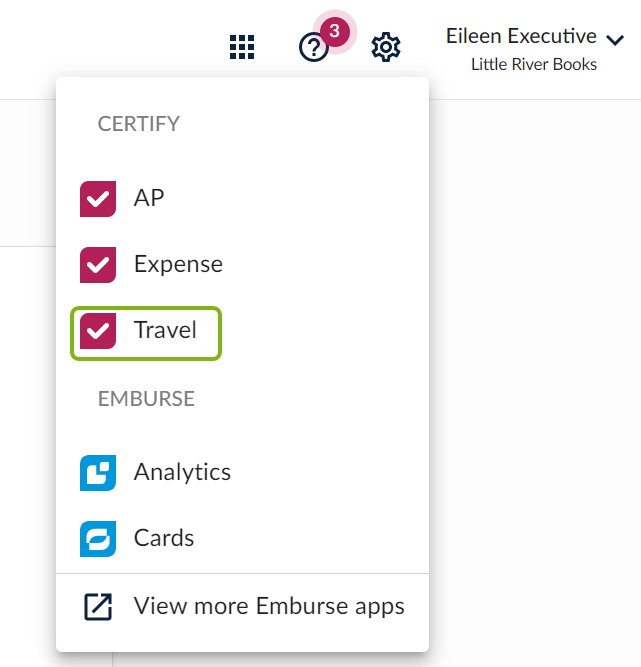Image resolution: width=641 pixels, height=667 pixels.
Task: Click the Emburse Cards app icon
Action: [98, 539]
